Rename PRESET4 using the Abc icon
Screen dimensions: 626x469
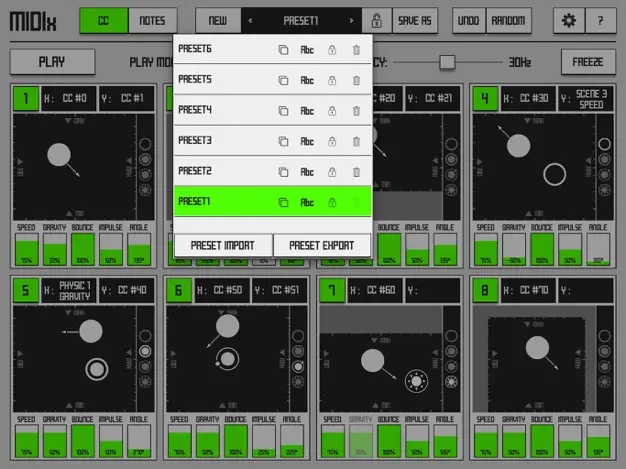point(307,111)
